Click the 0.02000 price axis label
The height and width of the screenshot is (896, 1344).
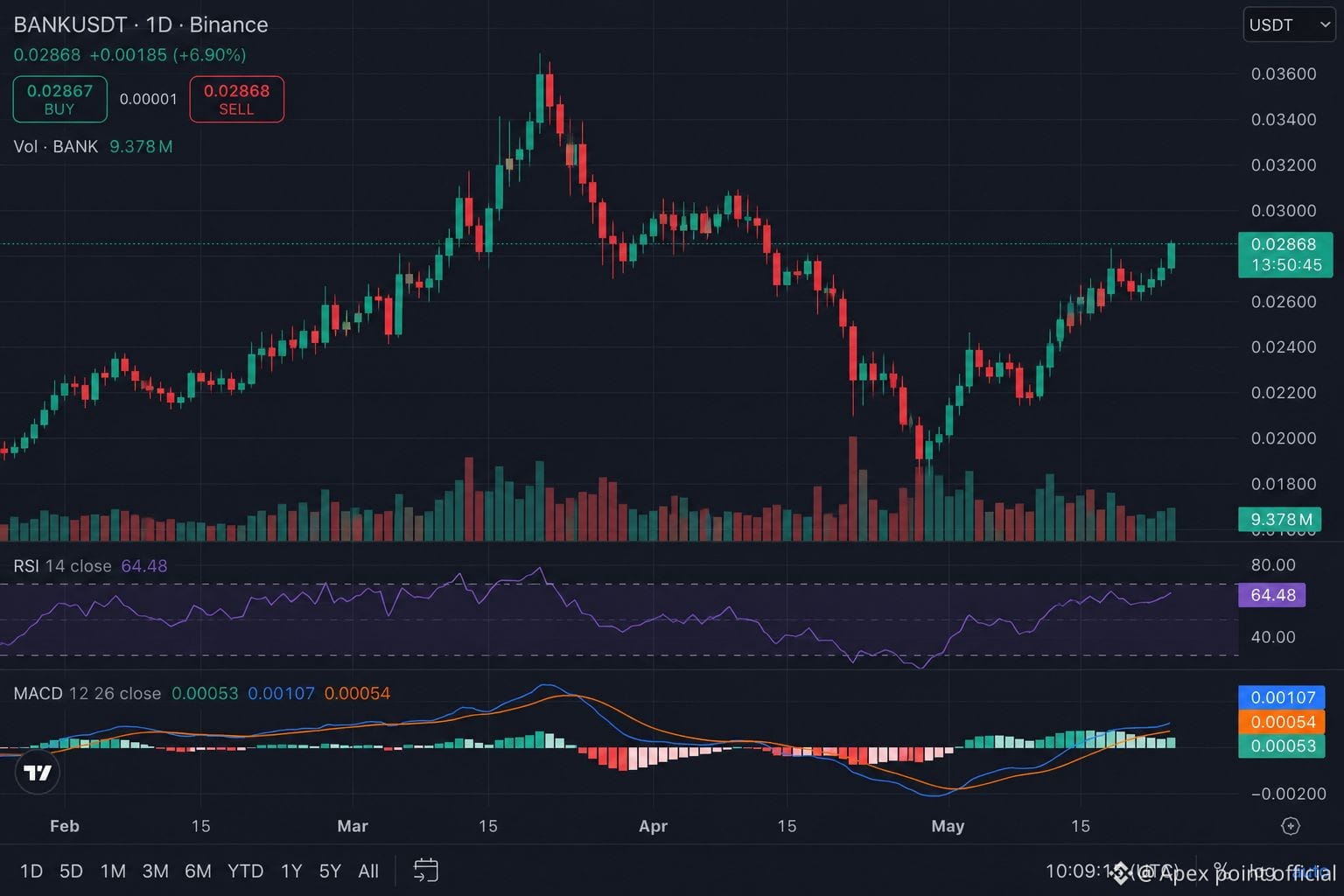[1284, 437]
